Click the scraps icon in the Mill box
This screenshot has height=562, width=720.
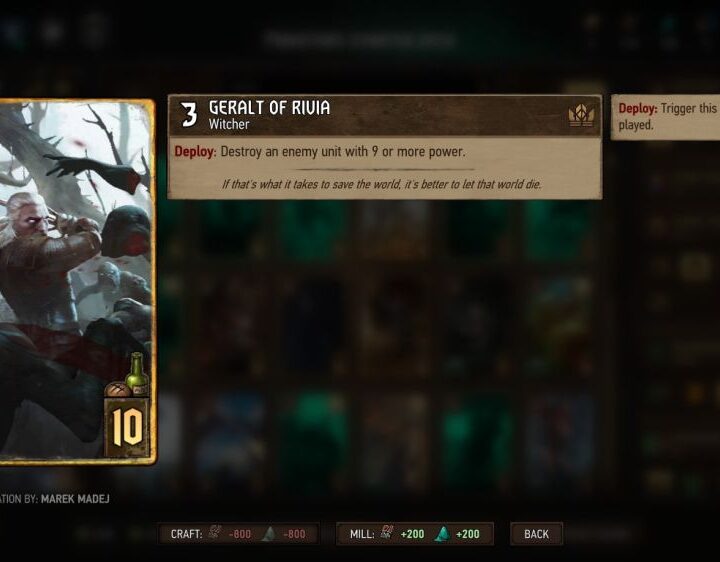click(387, 532)
